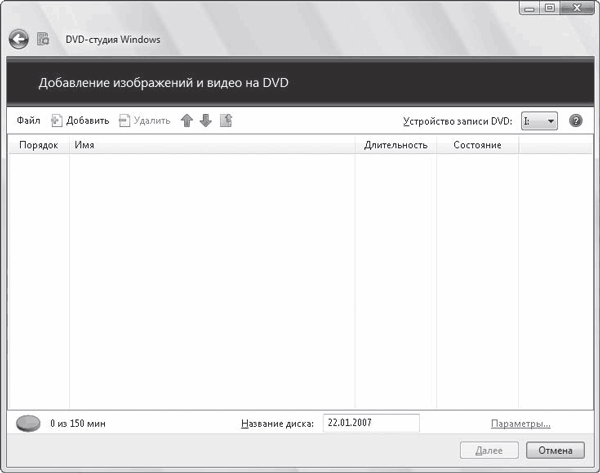Click the disabled Удалить button
The image size is (600, 473).
click(x=145, y=121)
